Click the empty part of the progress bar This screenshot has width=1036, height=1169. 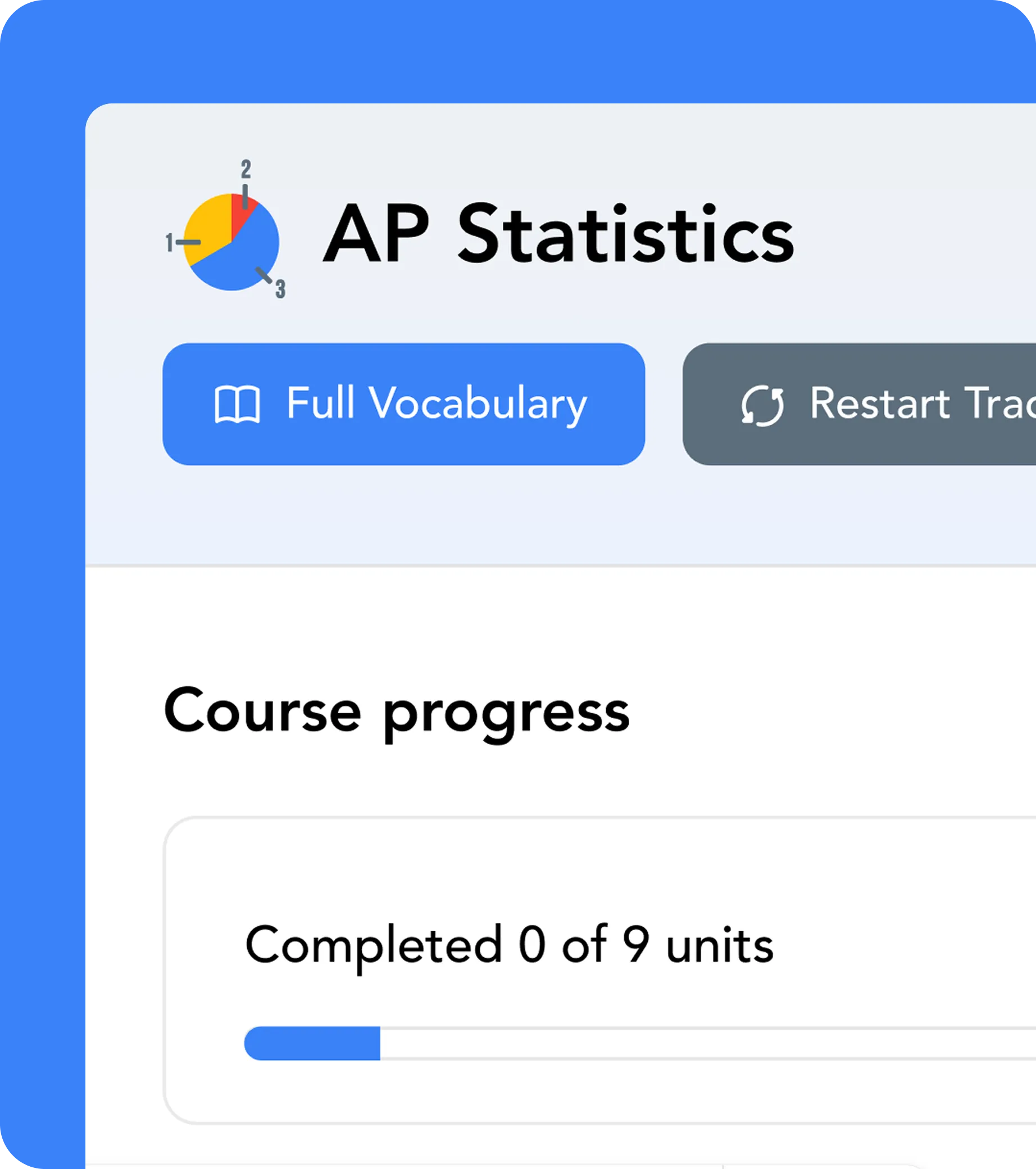(x=686, y=1043)
